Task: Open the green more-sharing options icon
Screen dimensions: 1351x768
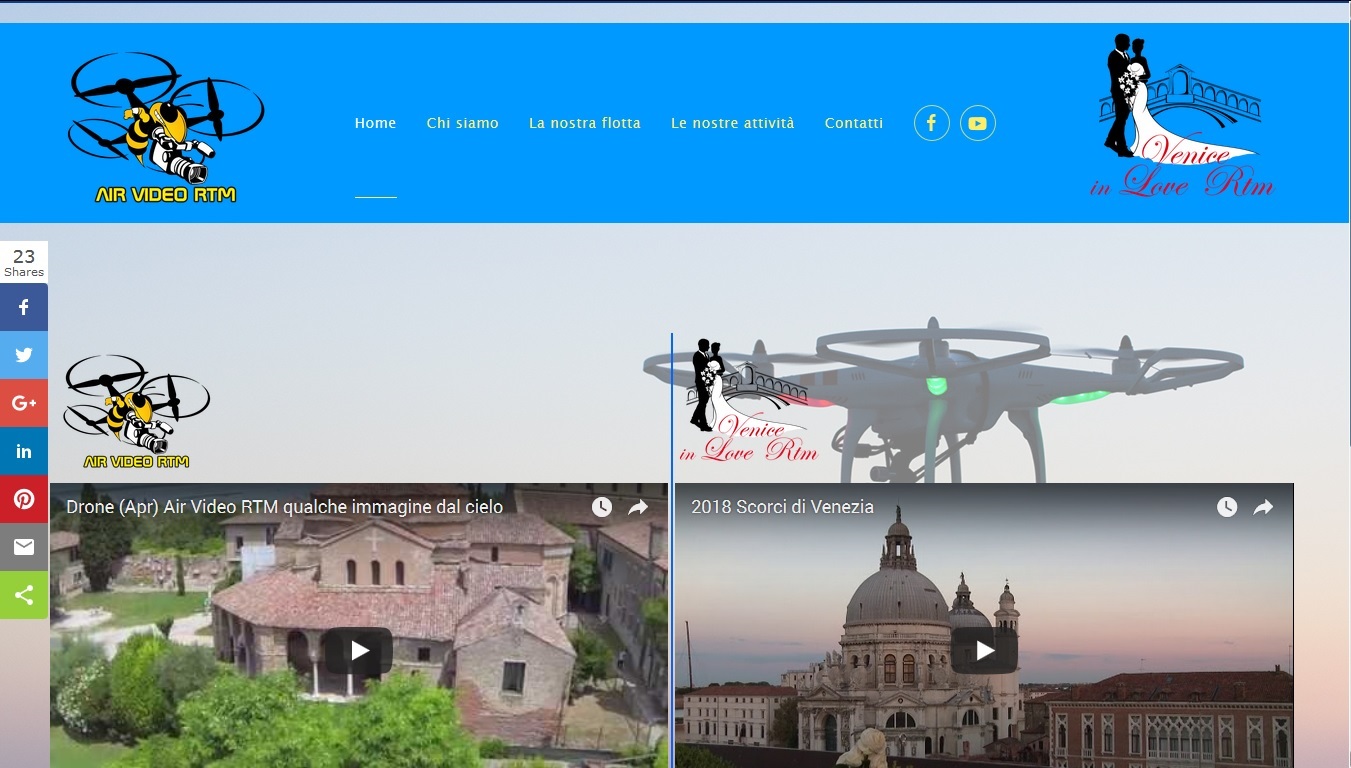Action: [24, 595]
